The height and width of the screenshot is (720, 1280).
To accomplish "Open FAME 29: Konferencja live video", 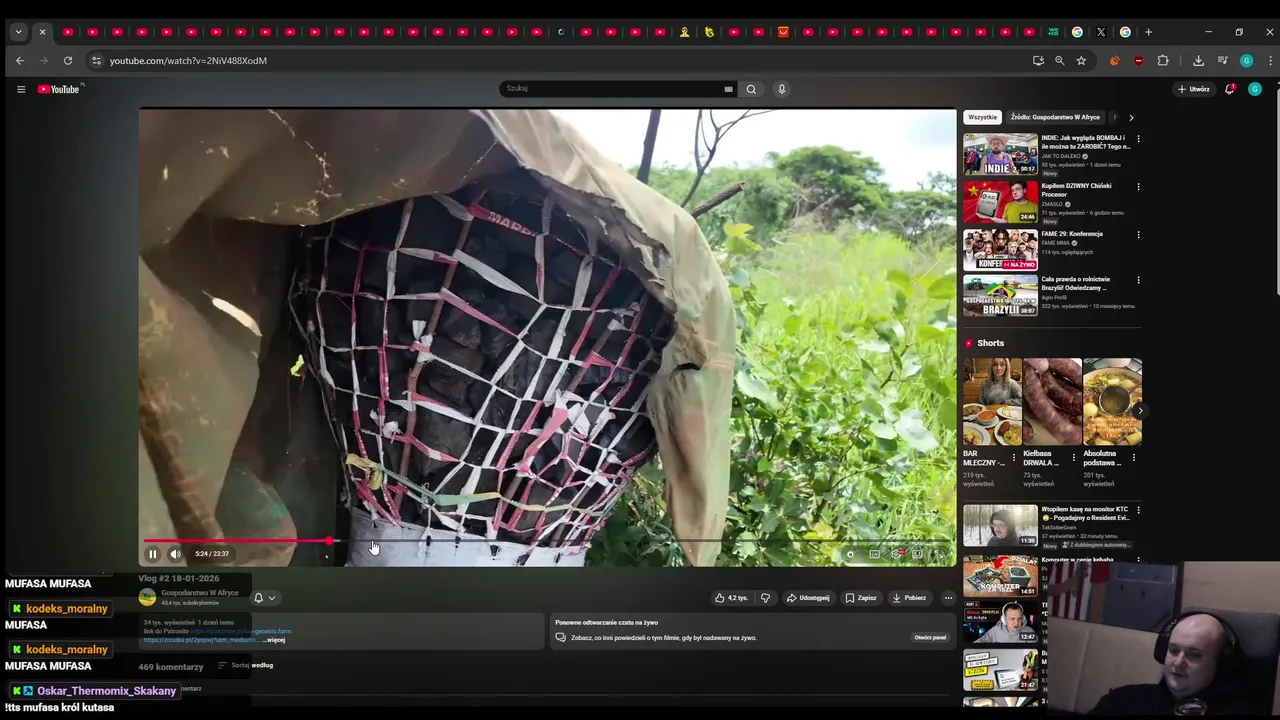I will tap(1000, 250).
